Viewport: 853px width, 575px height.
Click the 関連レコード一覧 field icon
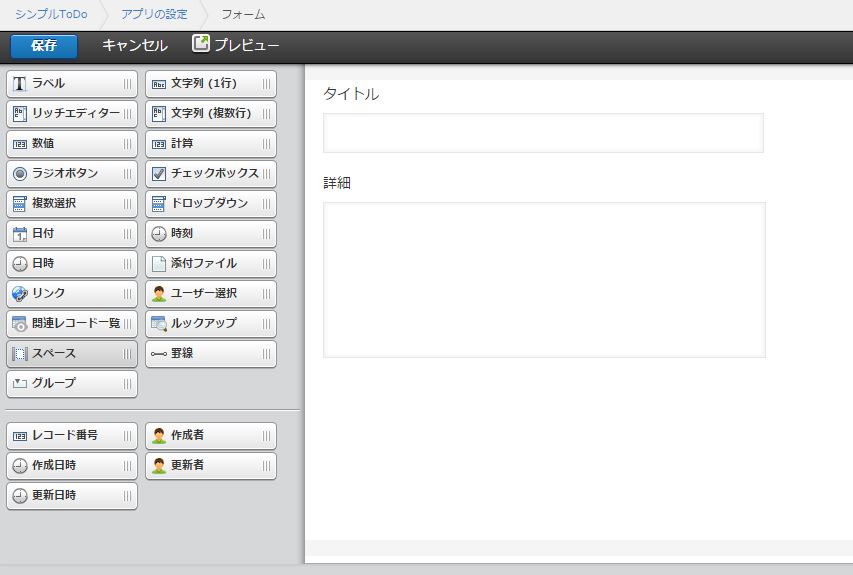point(20,324)
